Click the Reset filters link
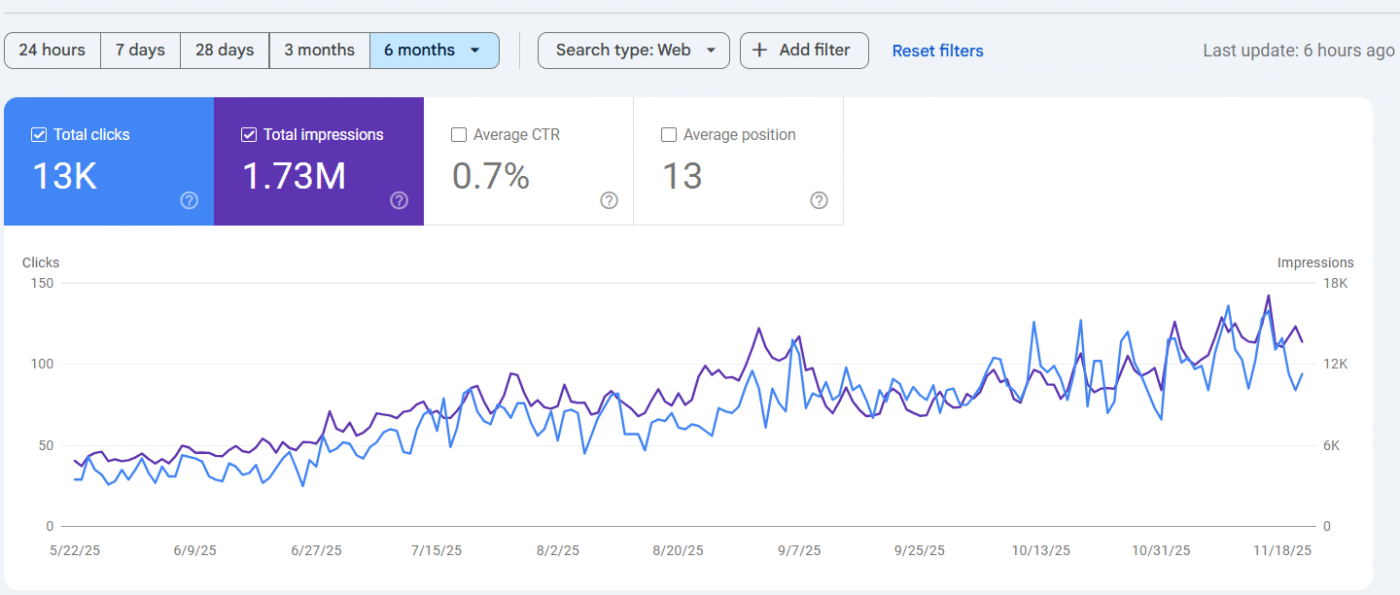Image resolution: width=1400 pixels, height=595 pixels. 937,51
